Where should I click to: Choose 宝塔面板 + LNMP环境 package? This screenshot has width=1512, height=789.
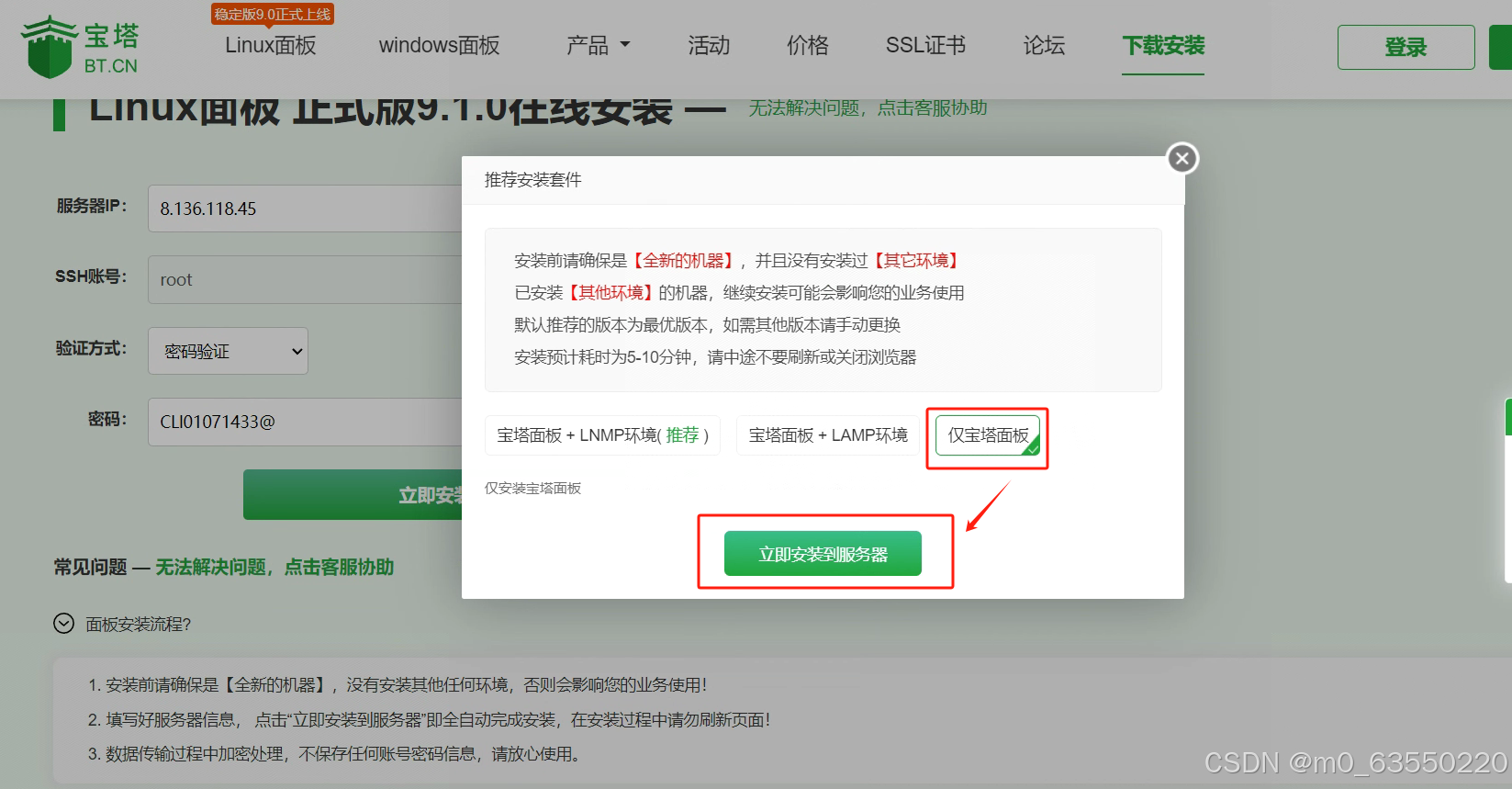[x=602, y=435]
